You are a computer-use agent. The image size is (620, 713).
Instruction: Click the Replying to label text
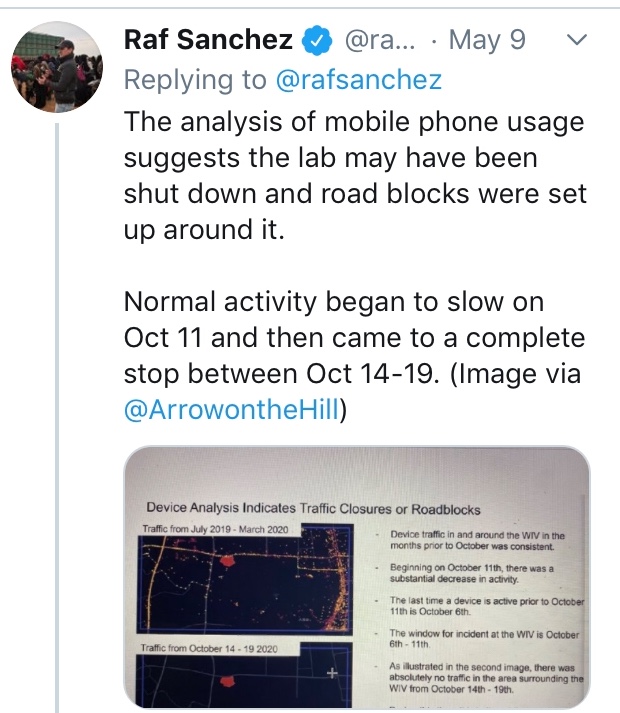coord(195,80)
